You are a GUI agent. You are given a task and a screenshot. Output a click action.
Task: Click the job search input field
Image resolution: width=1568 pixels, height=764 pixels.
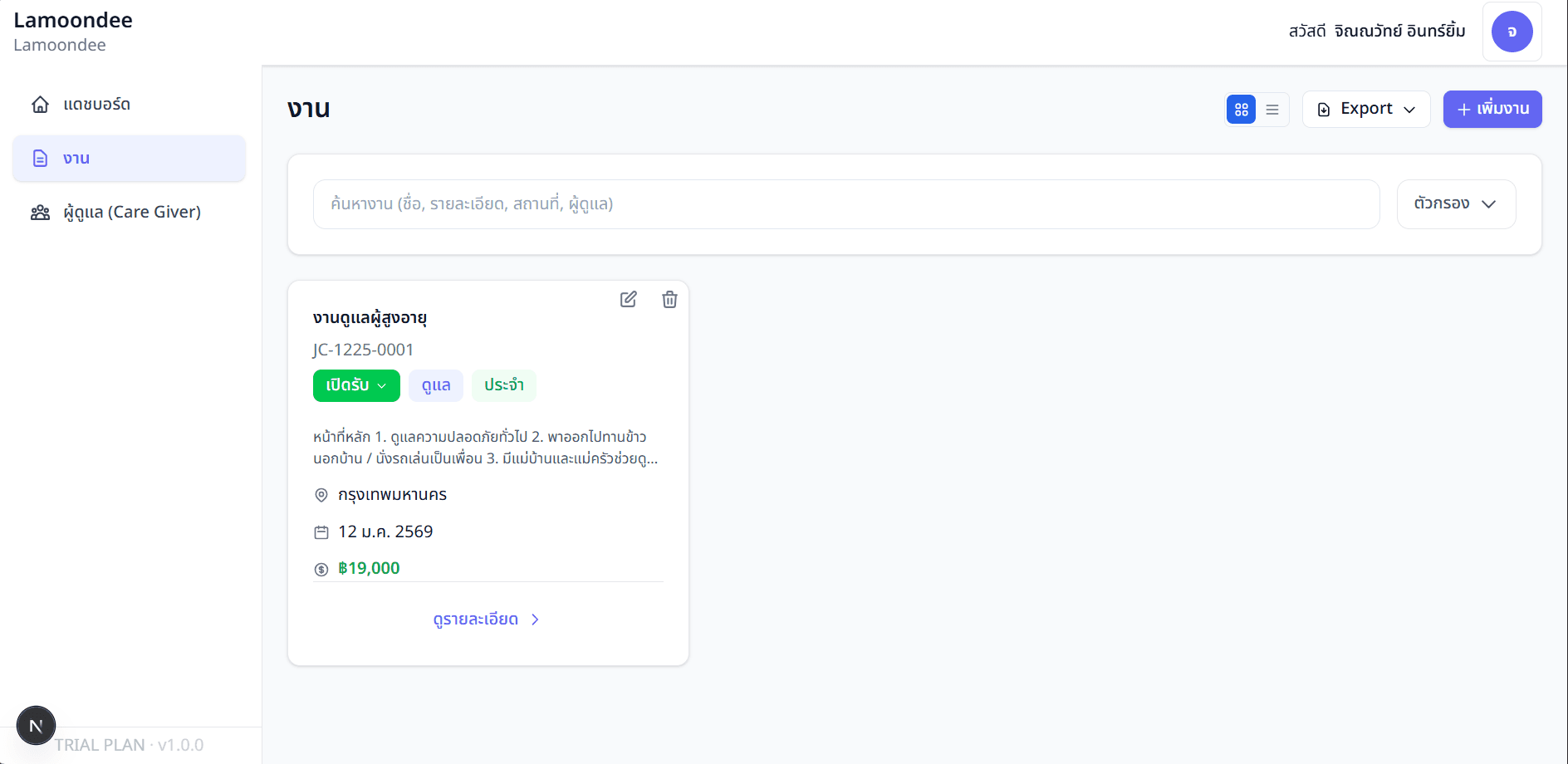[x=845, y=204]
